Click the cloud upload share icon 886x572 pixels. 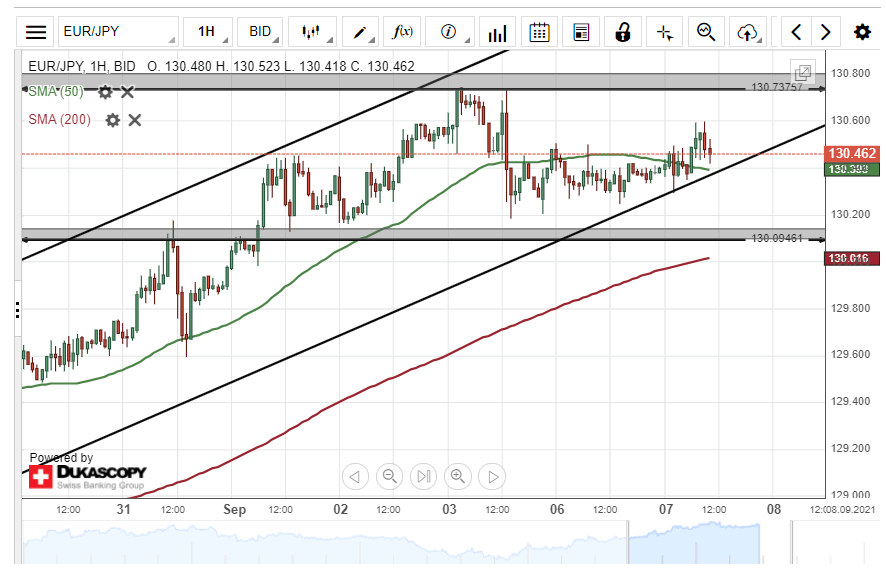tap(747, 32)
